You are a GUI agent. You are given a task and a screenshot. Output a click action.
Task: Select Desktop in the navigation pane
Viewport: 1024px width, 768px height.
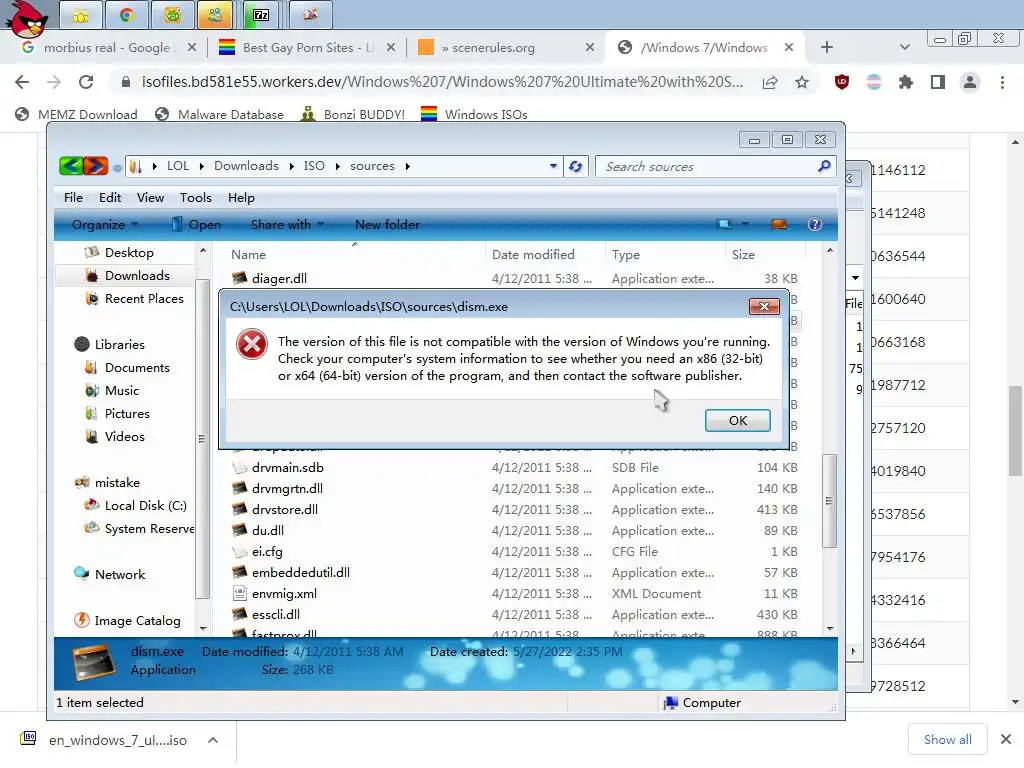[x=129, y=253]
